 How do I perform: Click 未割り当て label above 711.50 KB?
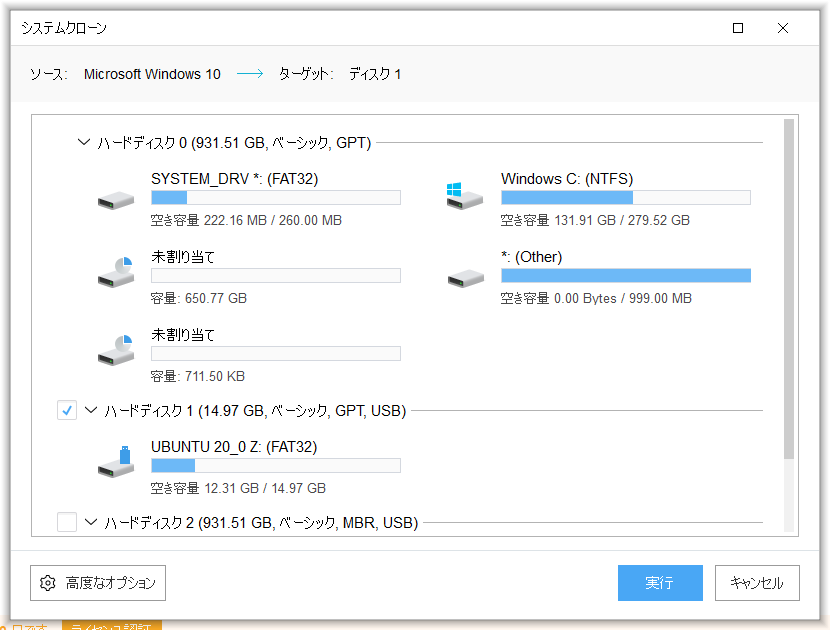pyautogui.click(x=183, y=335)
